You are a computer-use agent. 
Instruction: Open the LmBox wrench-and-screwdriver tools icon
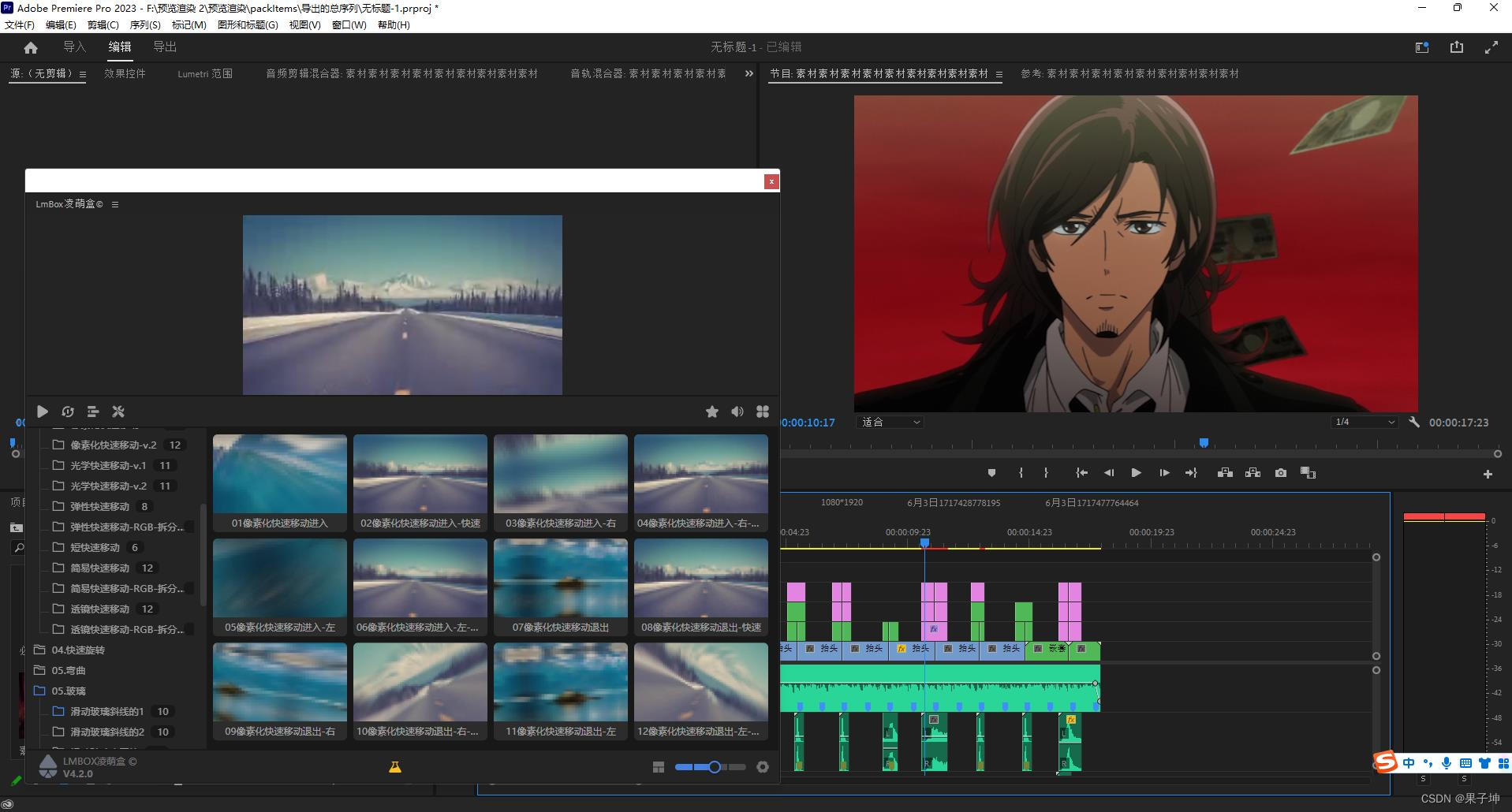click(118, 412)
